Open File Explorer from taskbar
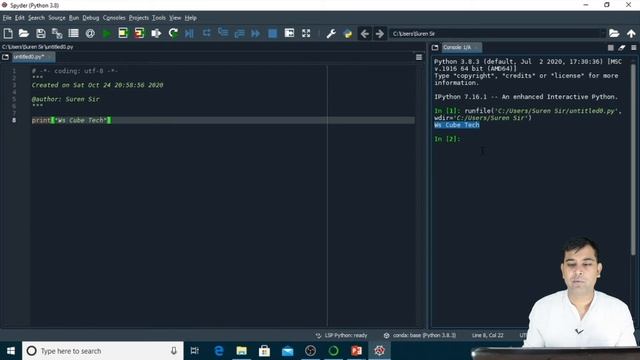The height and width of the screenshot is (360, 640). pos(242,351)
